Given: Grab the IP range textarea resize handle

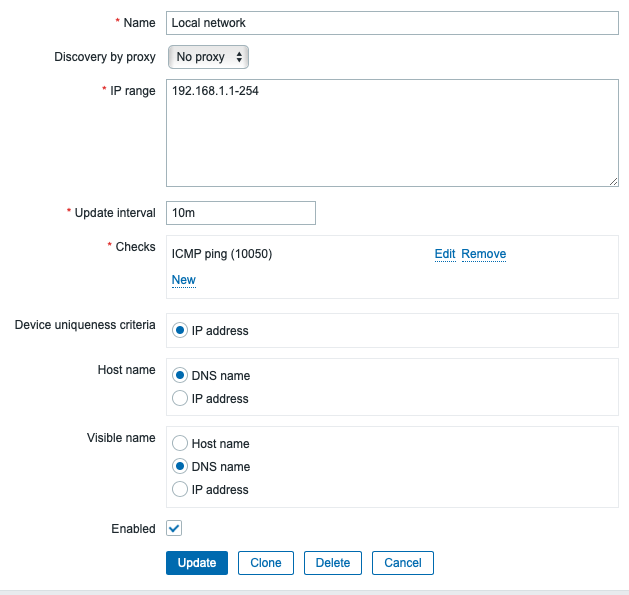Looking at the screenshot, I should click(614, 181).
